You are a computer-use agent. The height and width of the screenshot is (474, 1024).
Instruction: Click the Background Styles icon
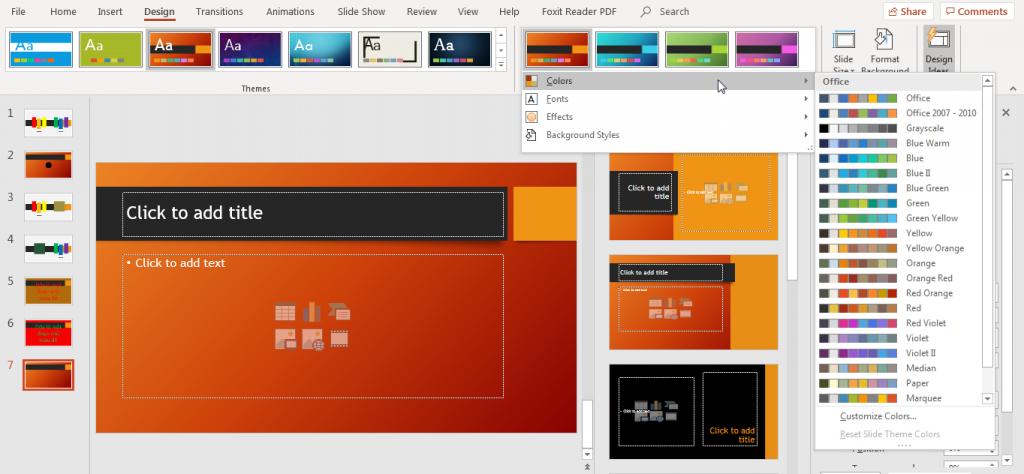coord(532,135)
